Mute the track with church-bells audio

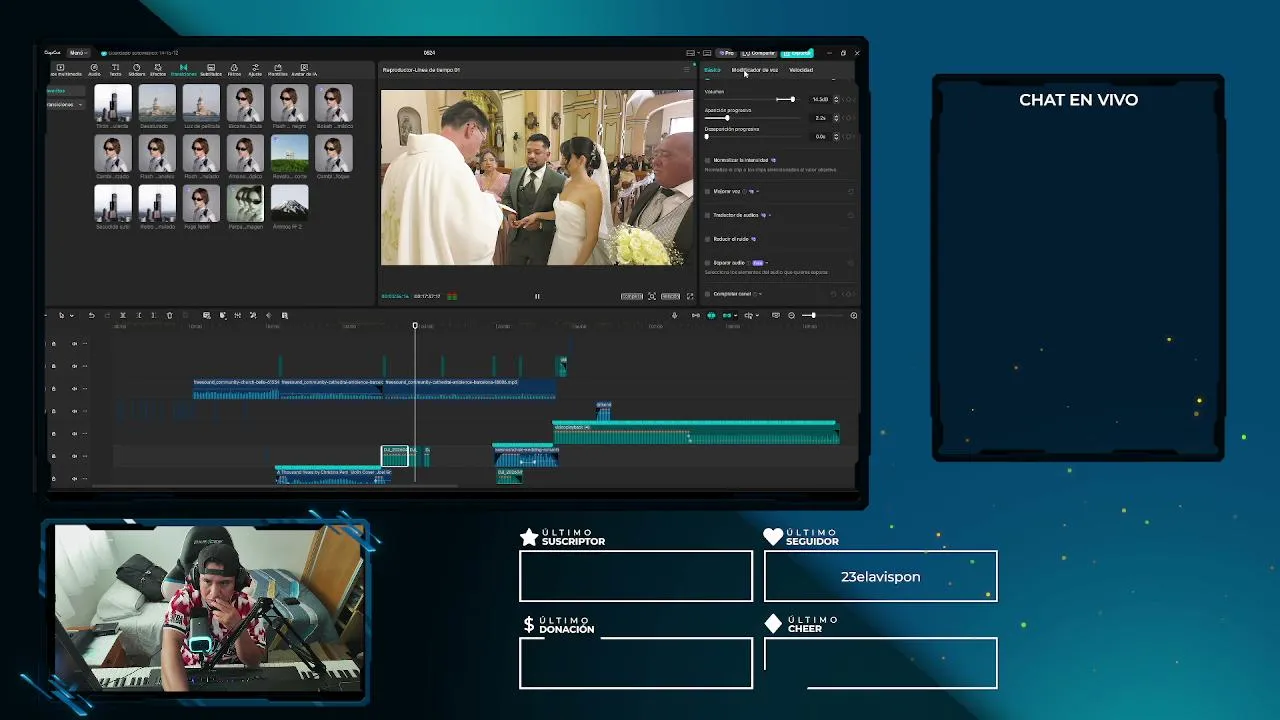[74, 388]
